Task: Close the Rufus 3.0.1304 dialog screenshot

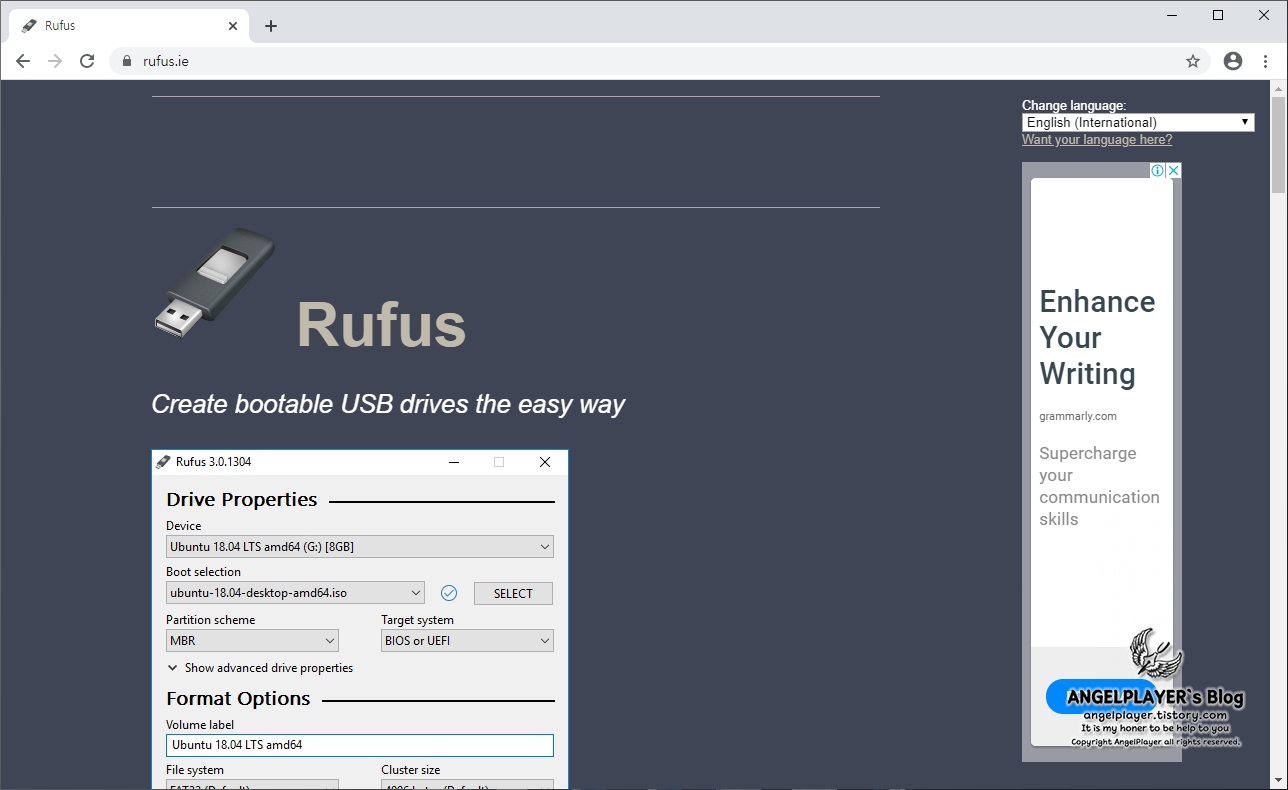Action: [545, 462]
